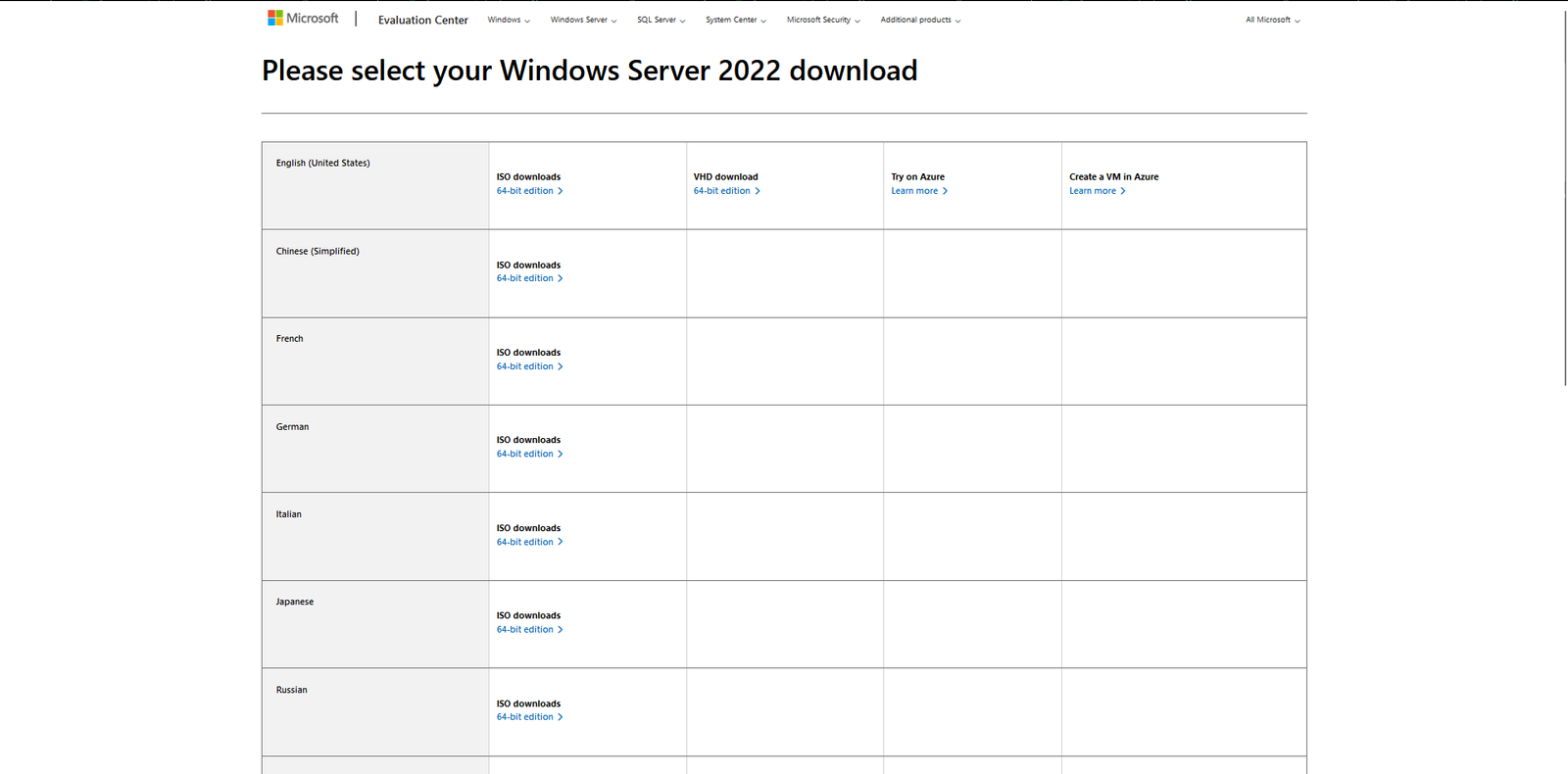Select the Russian row label
1568x774 pixels.
[x=291, y=690]
